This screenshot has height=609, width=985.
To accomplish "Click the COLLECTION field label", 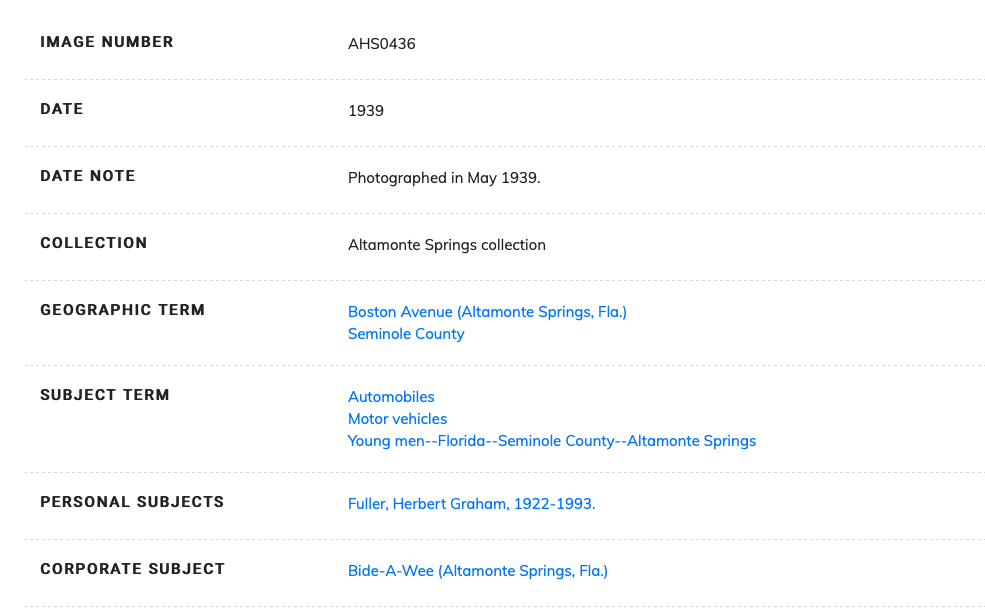I will pyautogui.click(x=94, y=243).
